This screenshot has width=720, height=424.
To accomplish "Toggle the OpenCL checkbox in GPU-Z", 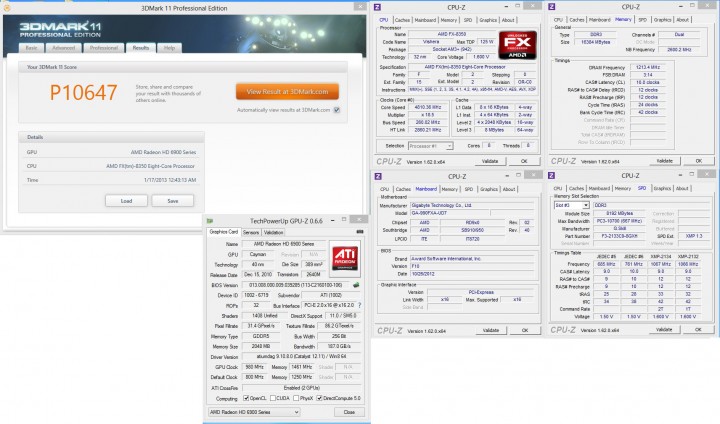I will (x=246, y=398).
